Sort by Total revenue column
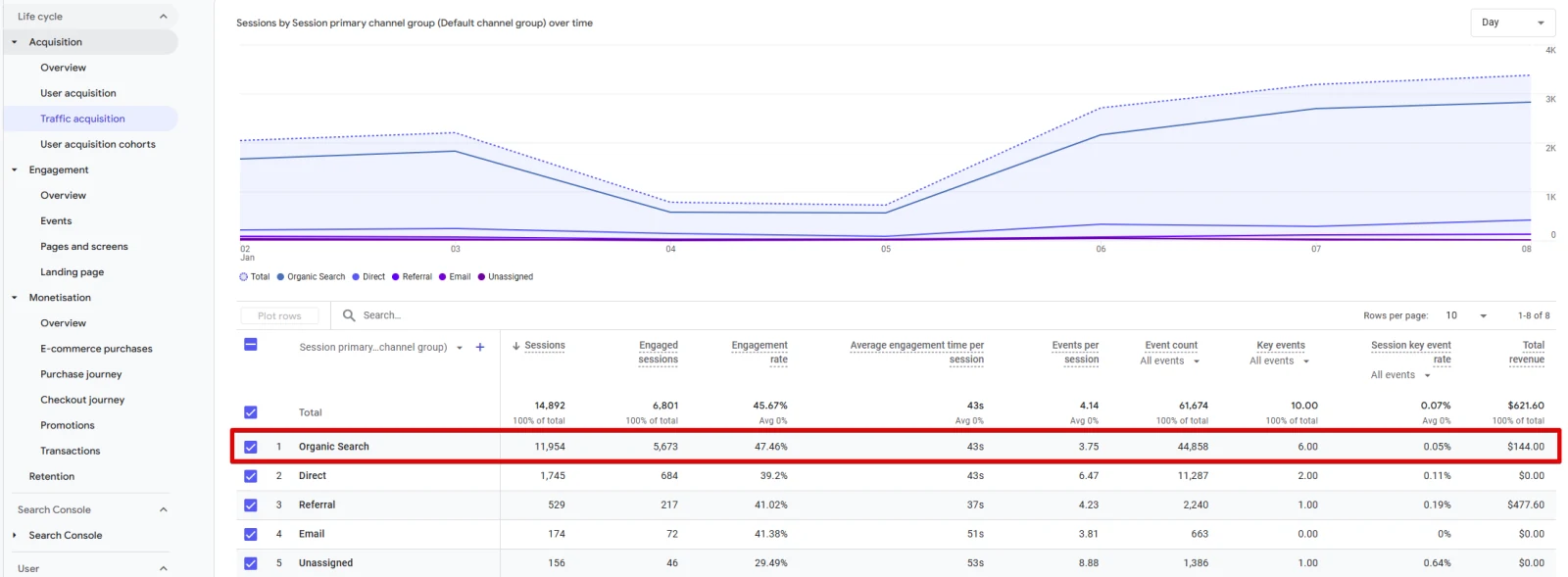The width and height of the screenshot is (1568, 577). [x=1527, y=353]
